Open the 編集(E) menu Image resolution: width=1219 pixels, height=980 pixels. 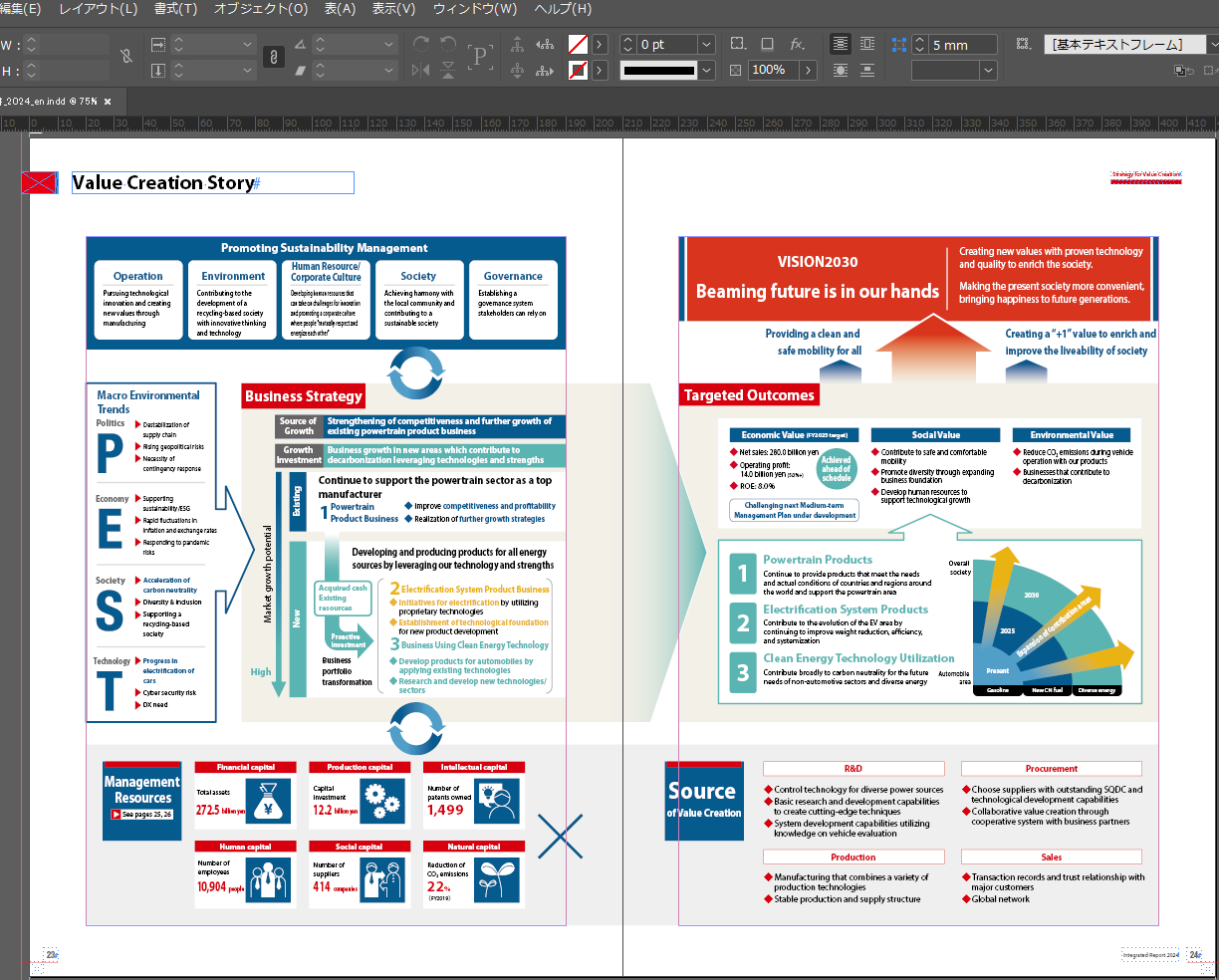[x=20, y=9]
